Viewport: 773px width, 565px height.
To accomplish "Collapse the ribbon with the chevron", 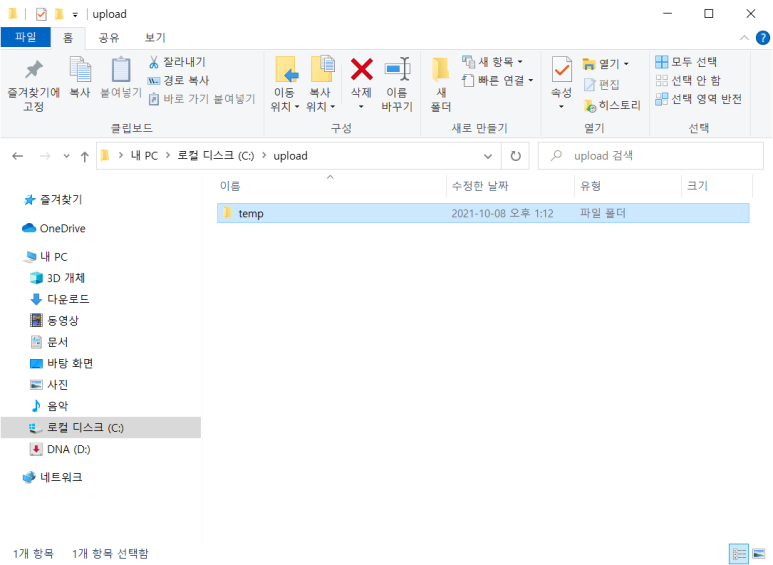I will (x=744, y=37).
